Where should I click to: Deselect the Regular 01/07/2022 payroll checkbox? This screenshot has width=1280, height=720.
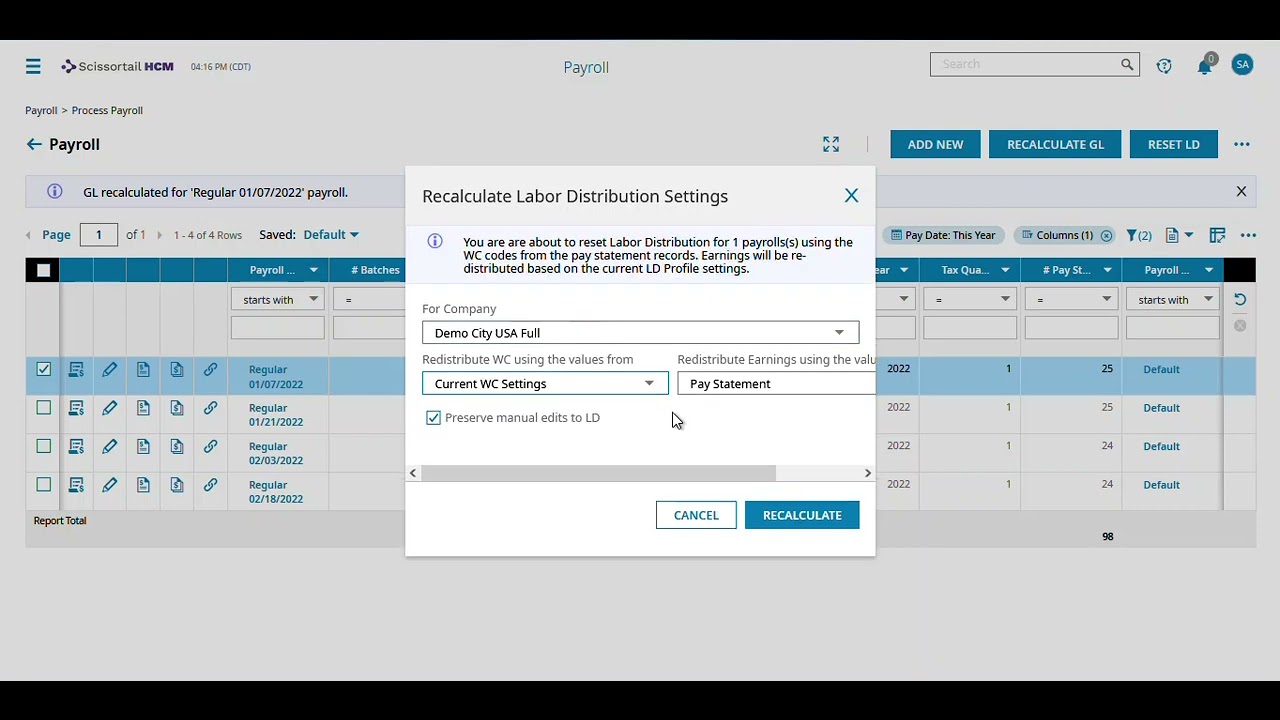43,369
